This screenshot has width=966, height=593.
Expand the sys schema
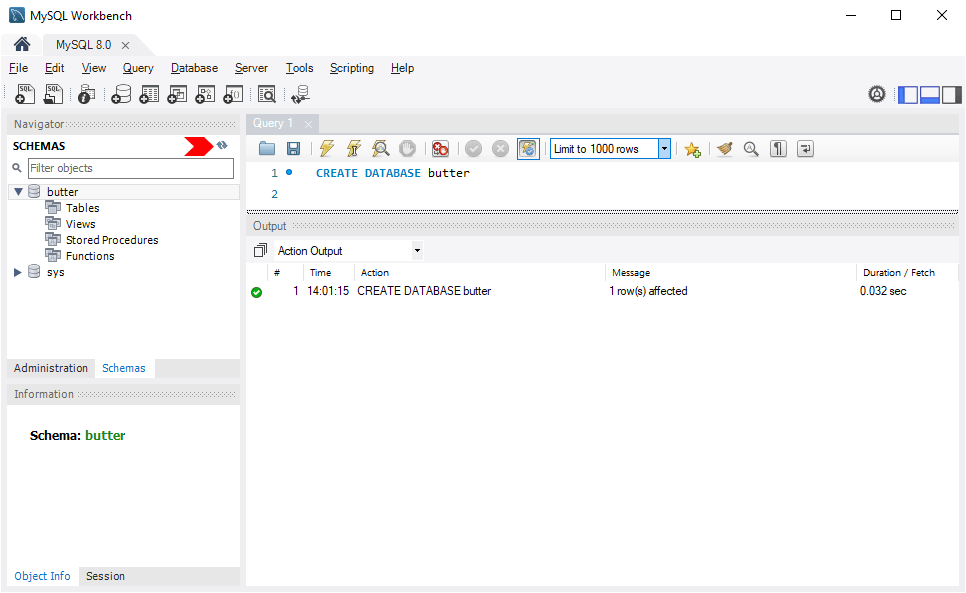18,272
